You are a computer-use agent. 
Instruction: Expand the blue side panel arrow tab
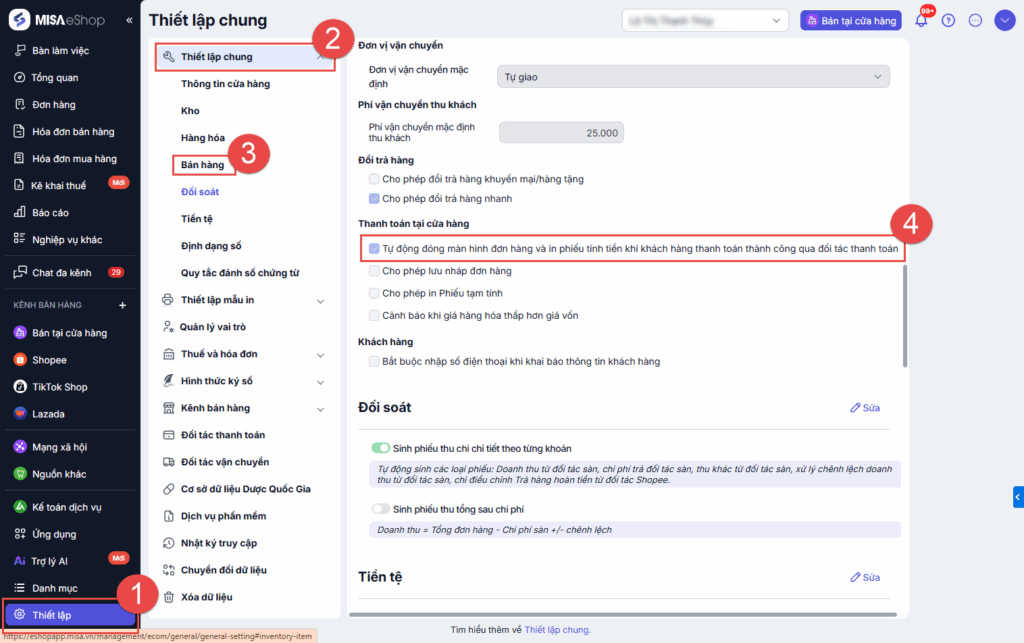click(x=1018, y=497)
